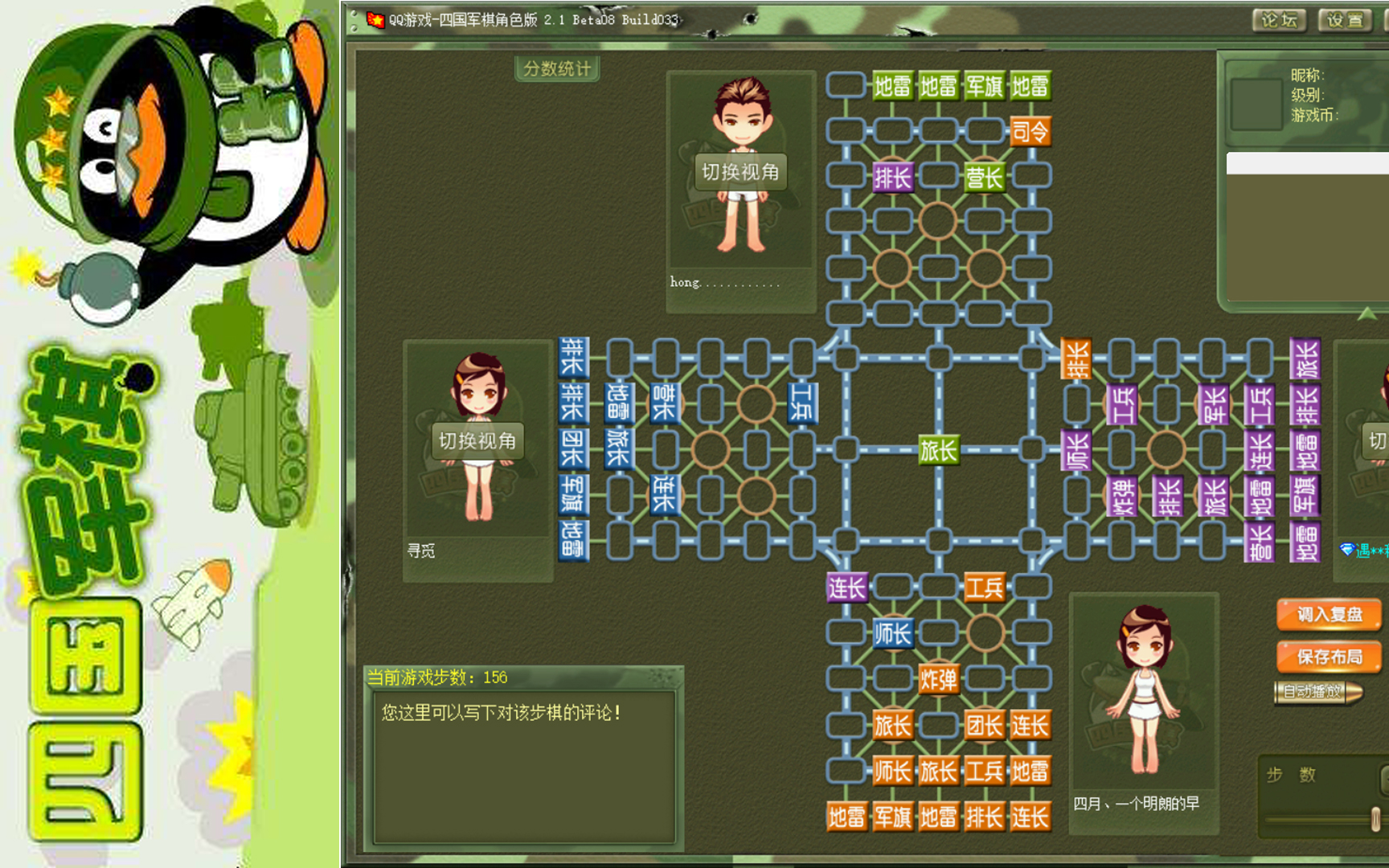
Task: Click the 步数 step slider handle
Action: pos(1375,819)
